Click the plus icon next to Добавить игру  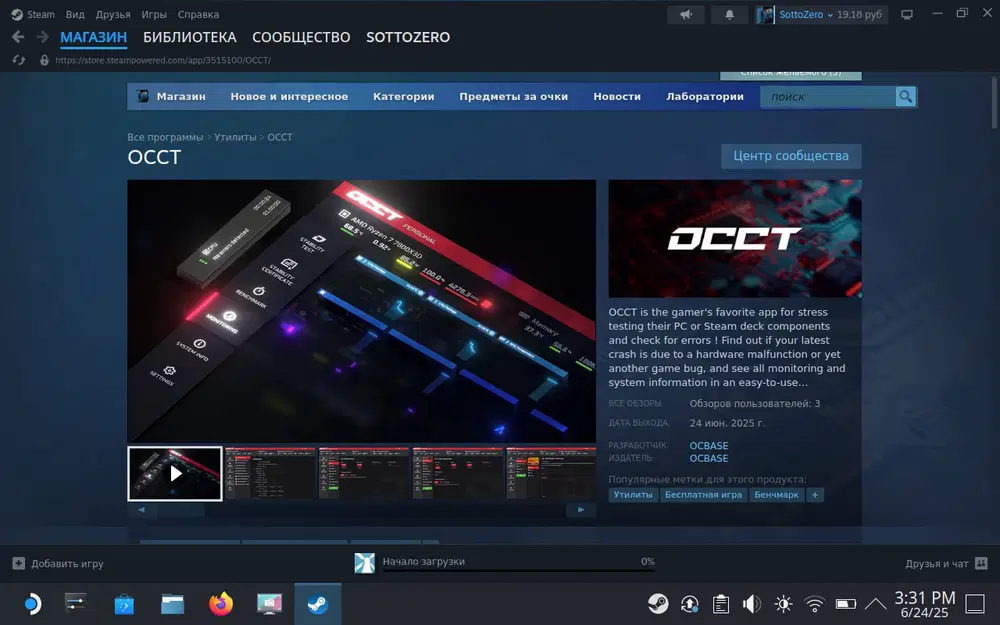(18, 564)
